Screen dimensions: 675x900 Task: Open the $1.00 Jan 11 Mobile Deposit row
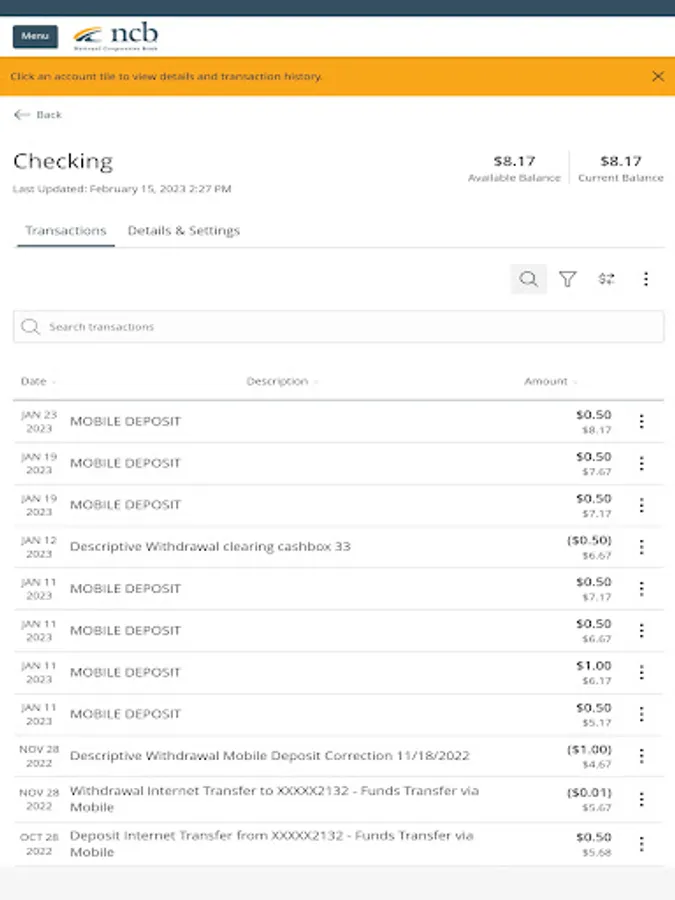pos(300,672)
